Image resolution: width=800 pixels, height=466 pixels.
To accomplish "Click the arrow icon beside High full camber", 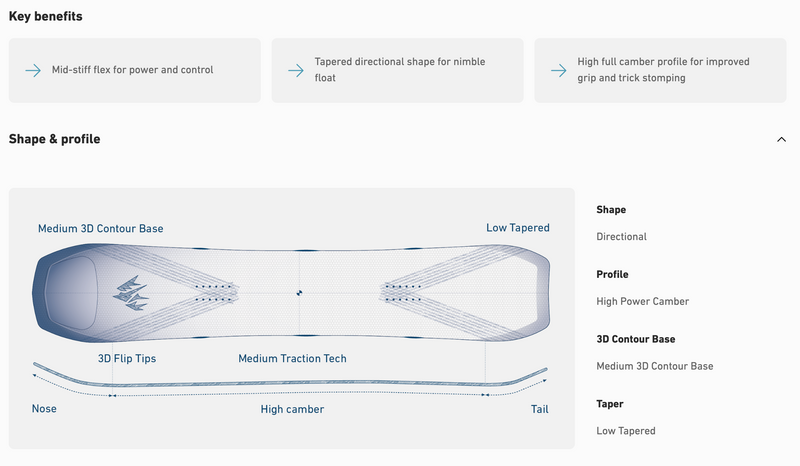I will 558,70.
